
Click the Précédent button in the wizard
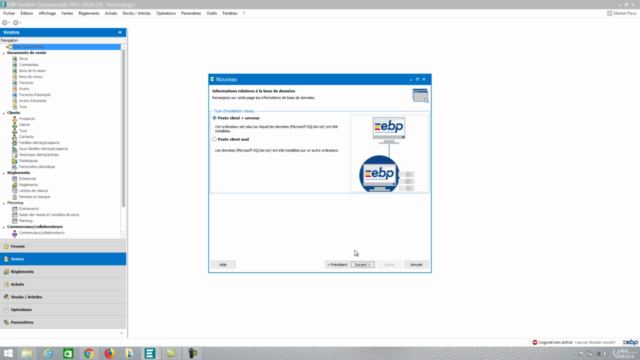[337, 265]
